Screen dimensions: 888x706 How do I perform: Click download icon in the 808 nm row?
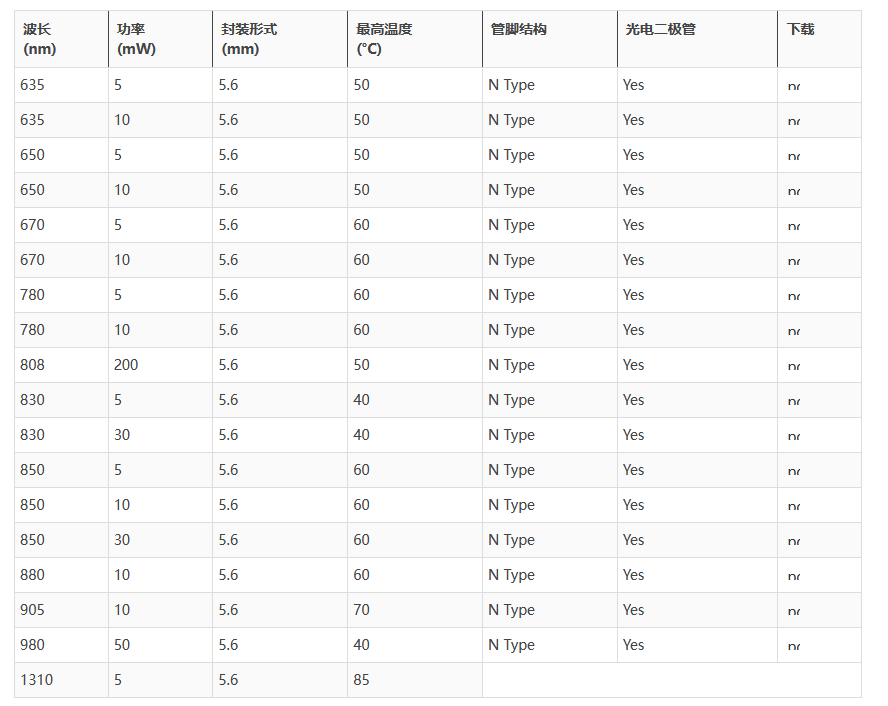[794, 366]
